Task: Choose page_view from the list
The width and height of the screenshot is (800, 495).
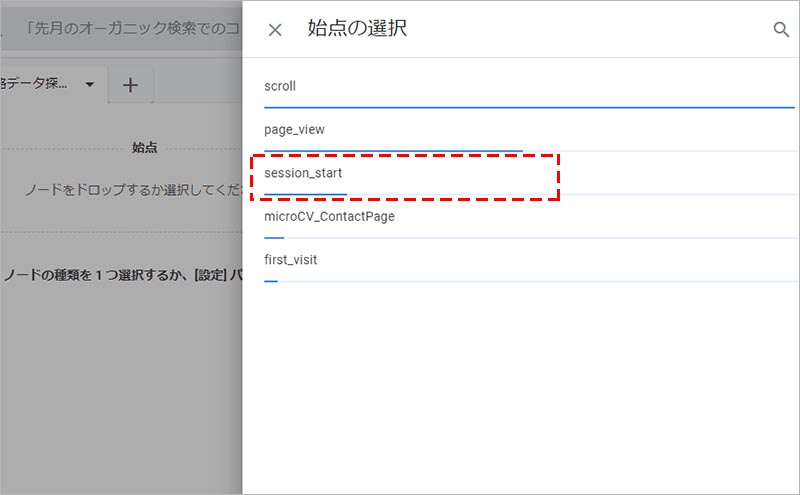Action: coord(294,130)
